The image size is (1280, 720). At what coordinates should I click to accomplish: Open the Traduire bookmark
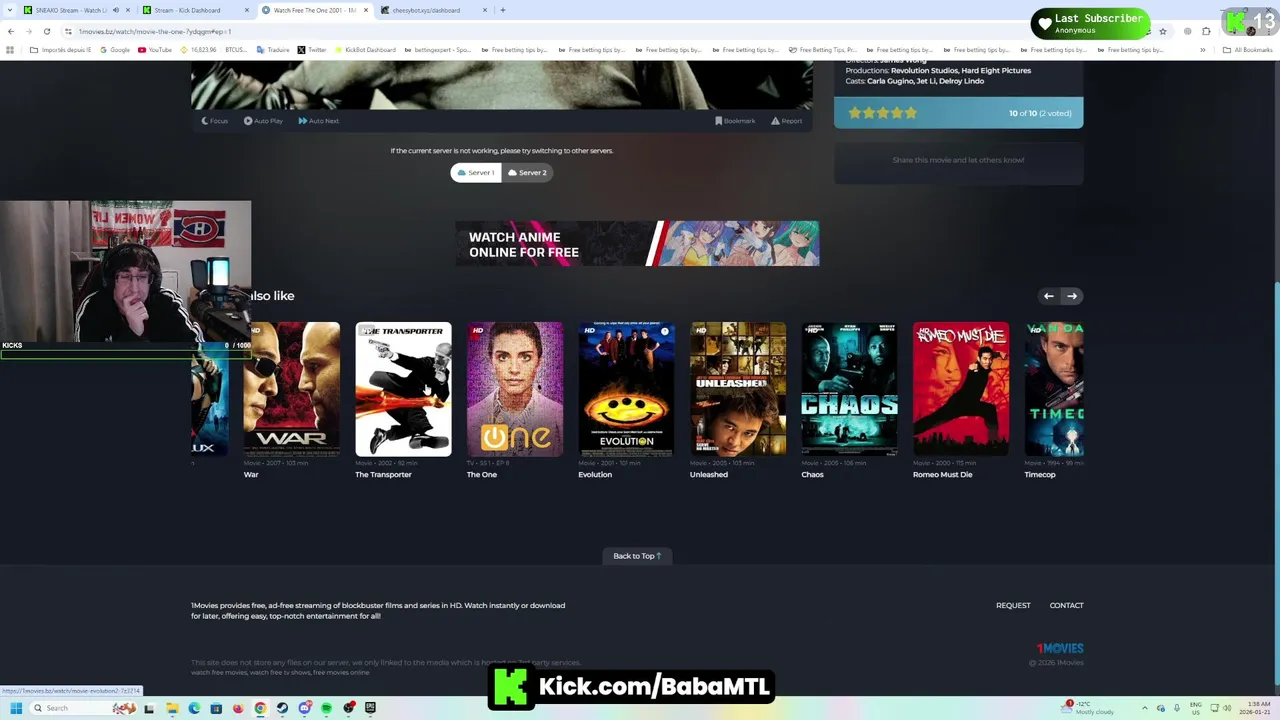click(x=273, y=50)
